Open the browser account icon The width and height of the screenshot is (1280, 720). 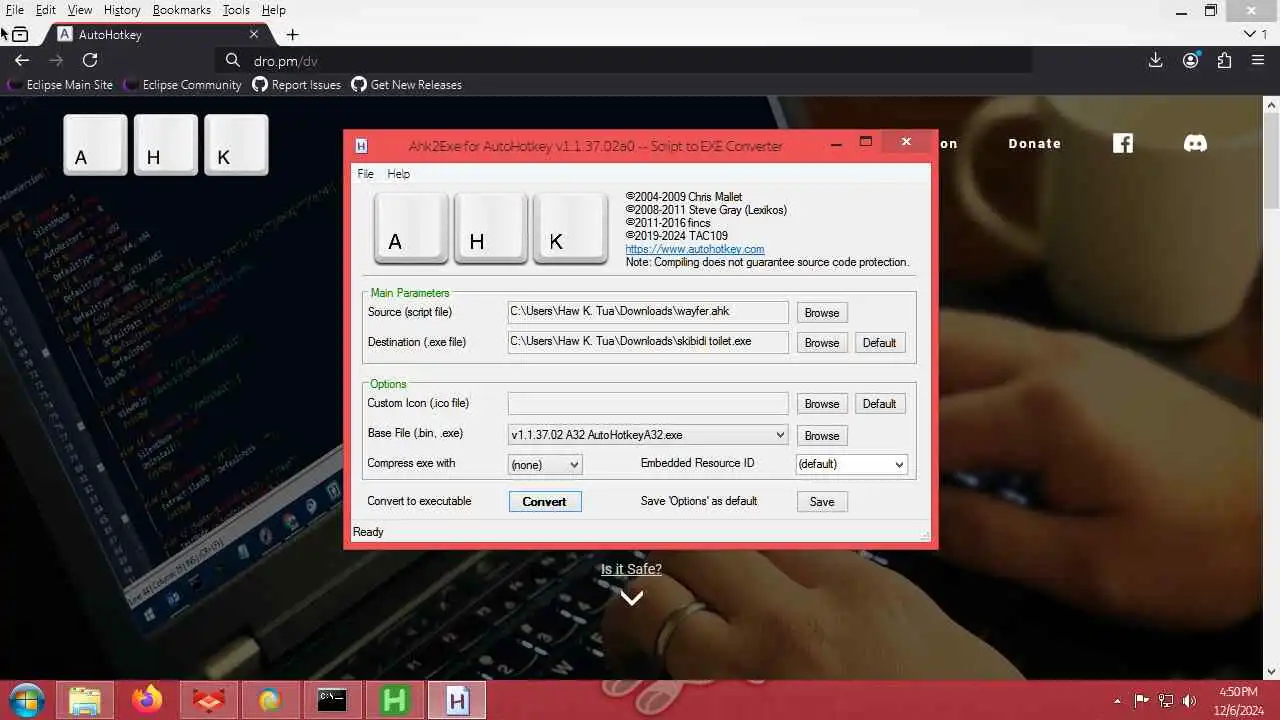(1190, 60)
